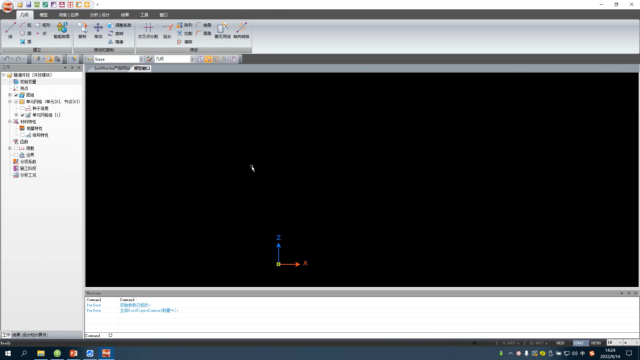640x360 pixels.
Task: Click the Direction convert tool at ribbon end
Action: [x=241, y=30]
